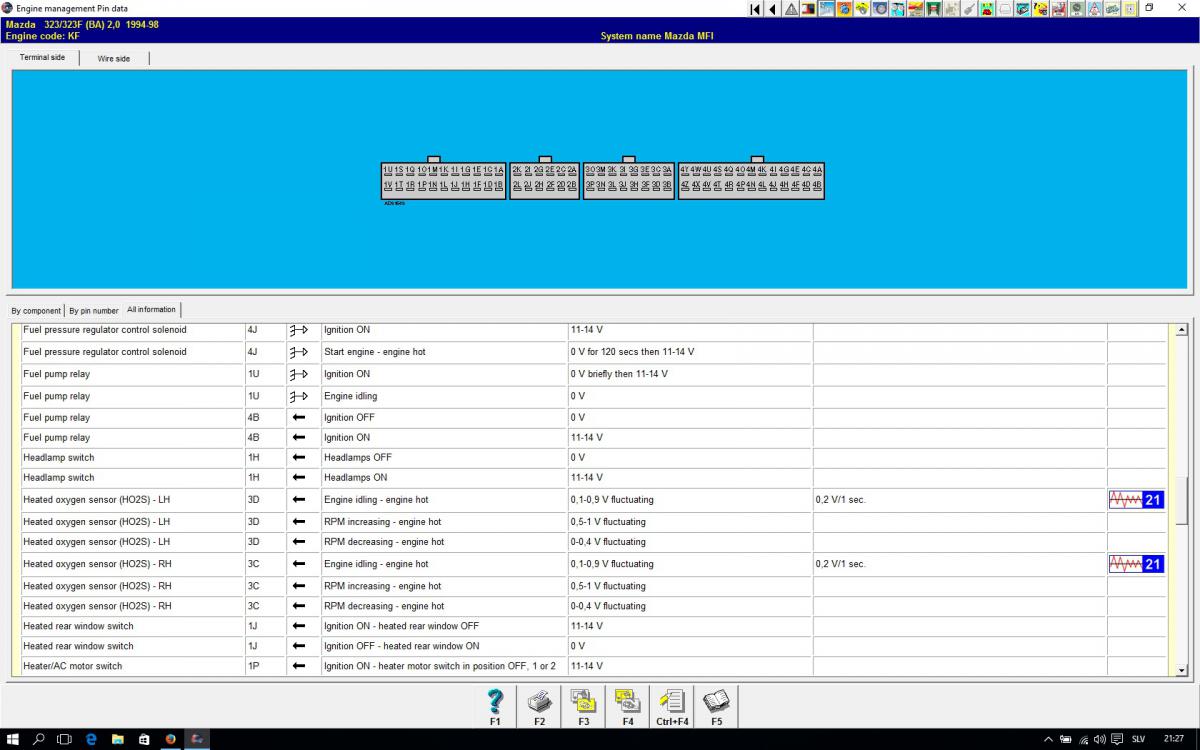Restore down the inner application window
Image resolution: width=1200 pixels, height=750 pixels.
click(1149, 8)
